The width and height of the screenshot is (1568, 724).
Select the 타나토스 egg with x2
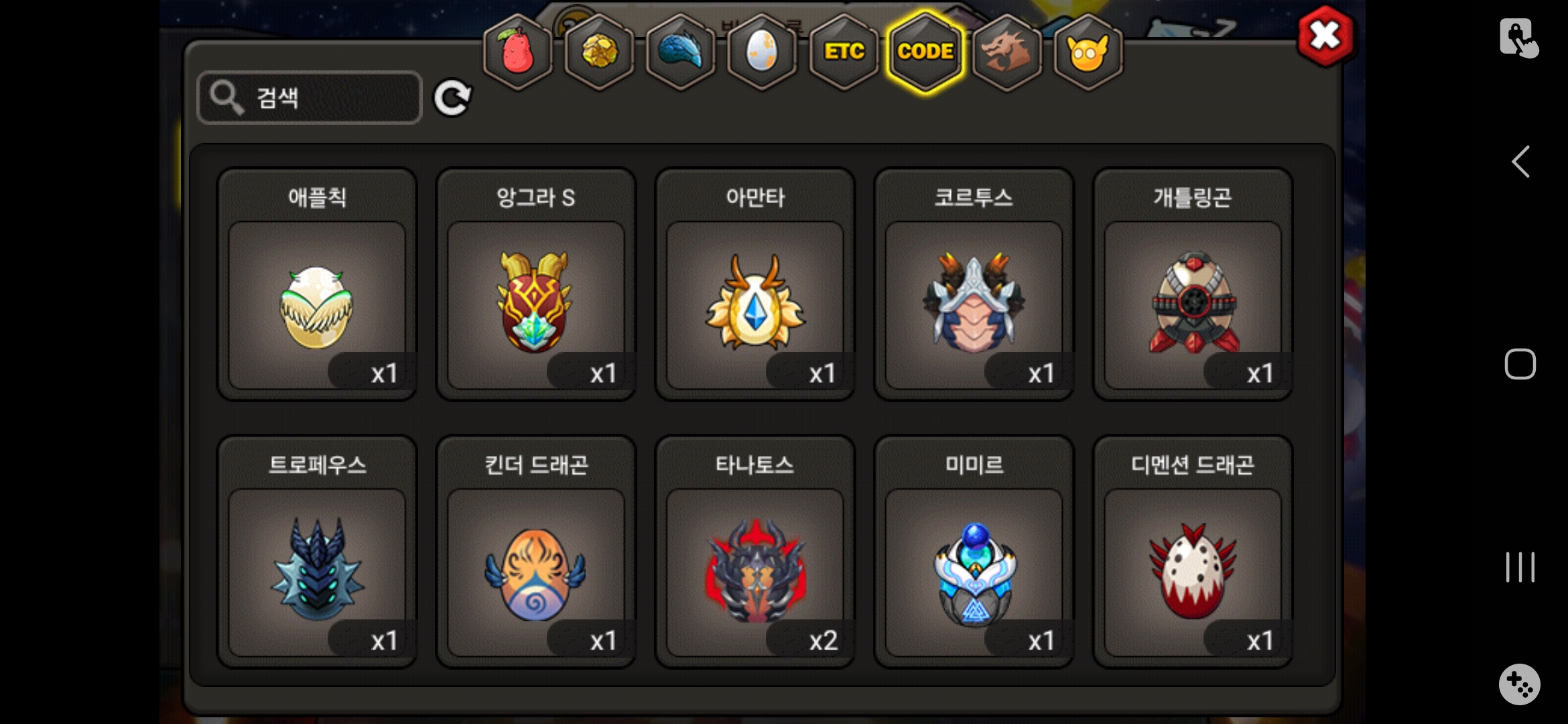pos(755,552)
